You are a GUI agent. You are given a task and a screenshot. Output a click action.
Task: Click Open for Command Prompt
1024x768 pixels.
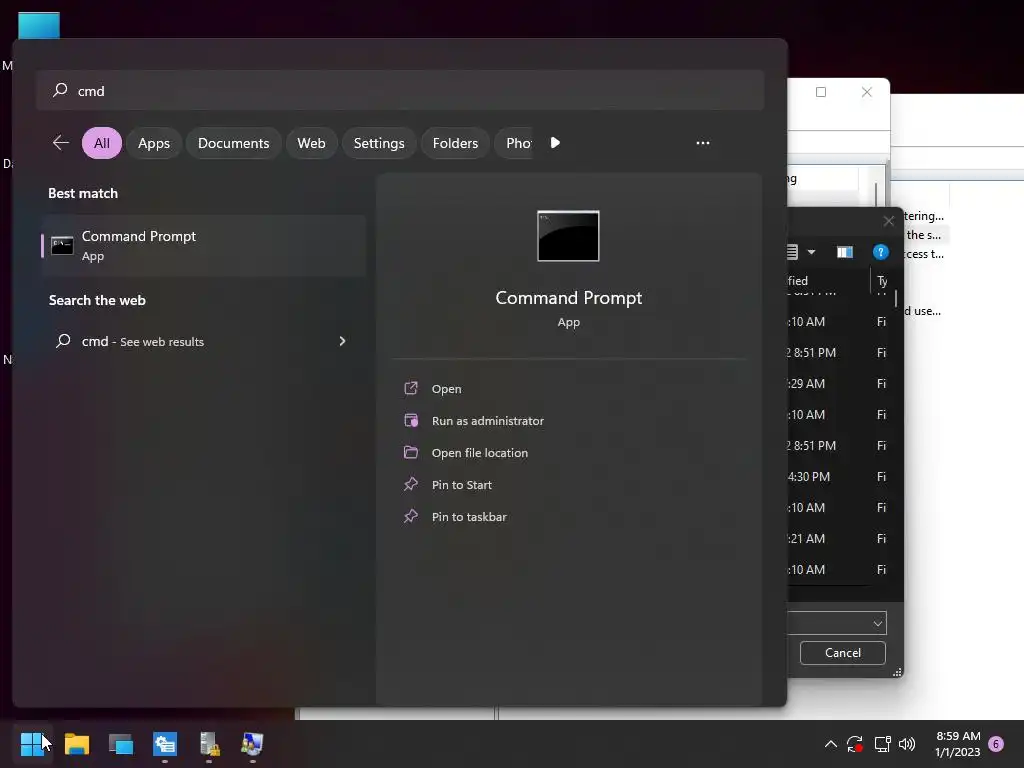pos(447,389)
